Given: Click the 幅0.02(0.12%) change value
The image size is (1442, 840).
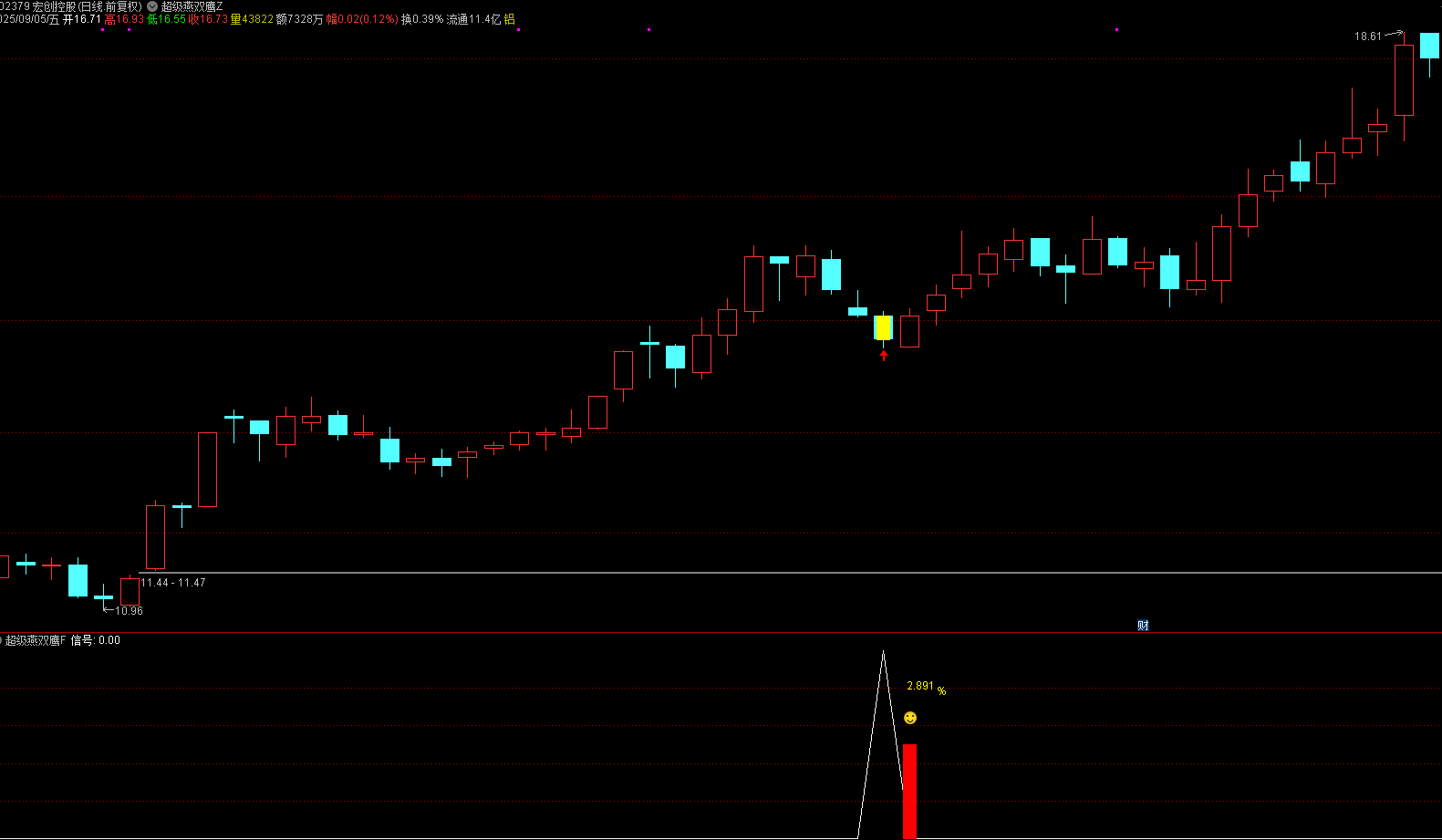Looking at the screenshot, I should click(362, 19).
